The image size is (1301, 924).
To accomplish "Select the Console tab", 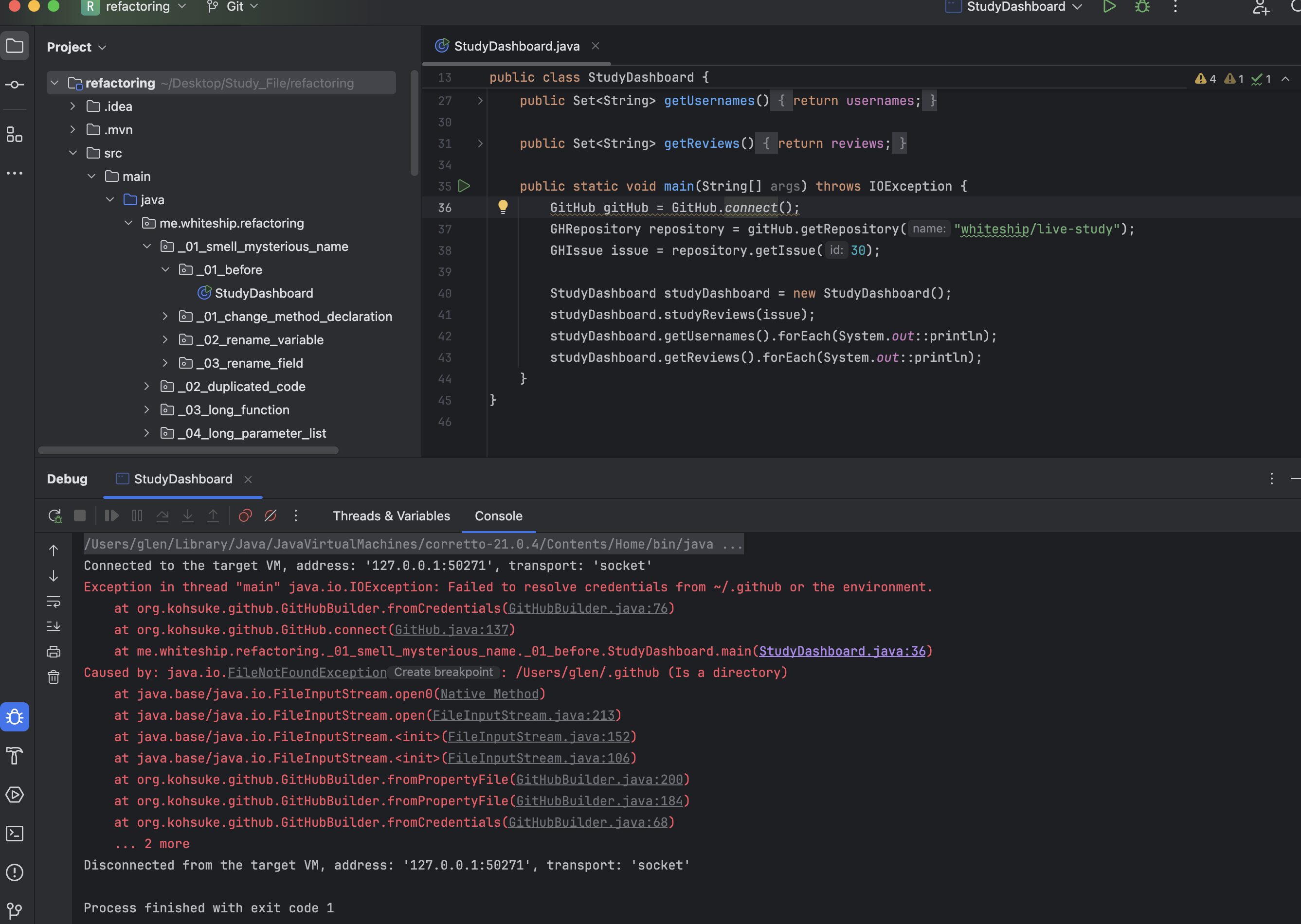I will click(x=499, y=515).
